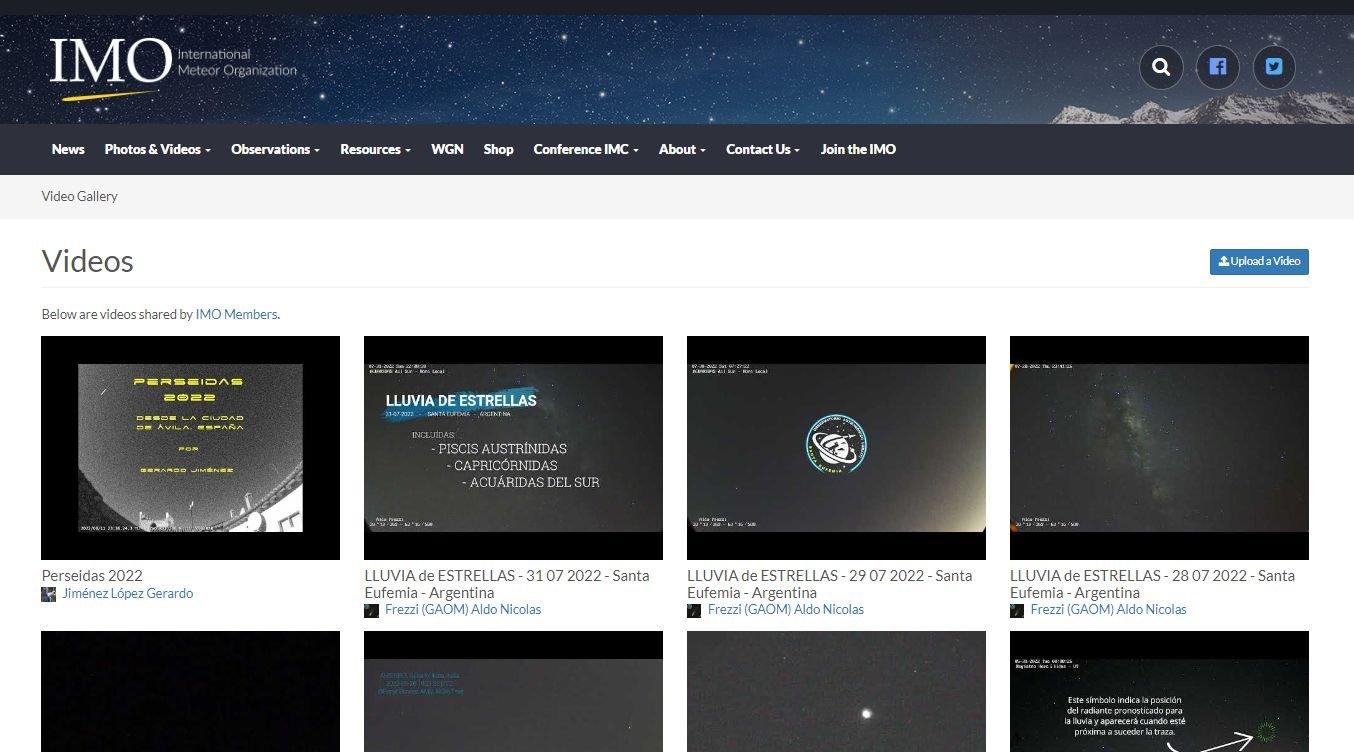Open second-row thumbnail with radiant symbol text

point(1159,692)
